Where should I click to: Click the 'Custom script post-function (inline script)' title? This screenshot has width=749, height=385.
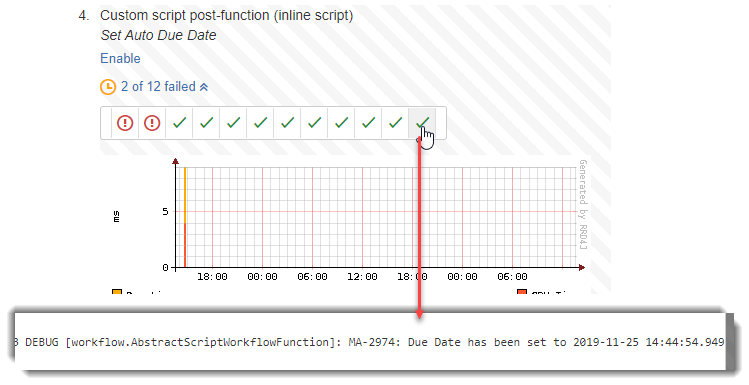click(x=226, y=15)
